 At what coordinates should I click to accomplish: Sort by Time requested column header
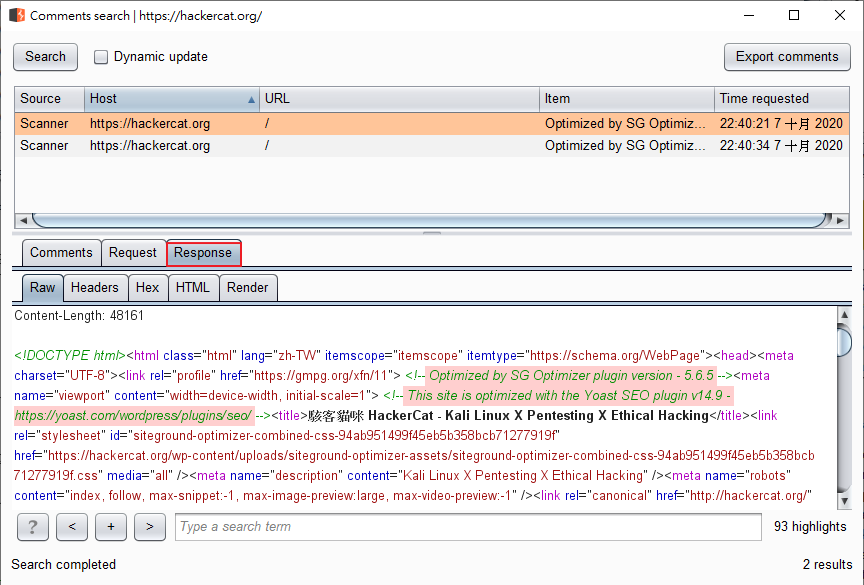tap(781, 99)
